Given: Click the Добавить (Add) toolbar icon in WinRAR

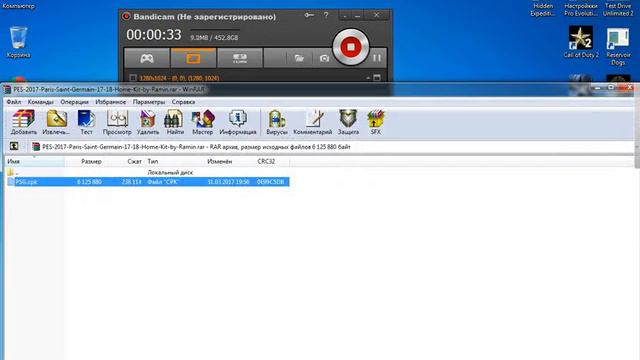Looking at the screenshot, I should pyautogui.click(x=23, y=122).
